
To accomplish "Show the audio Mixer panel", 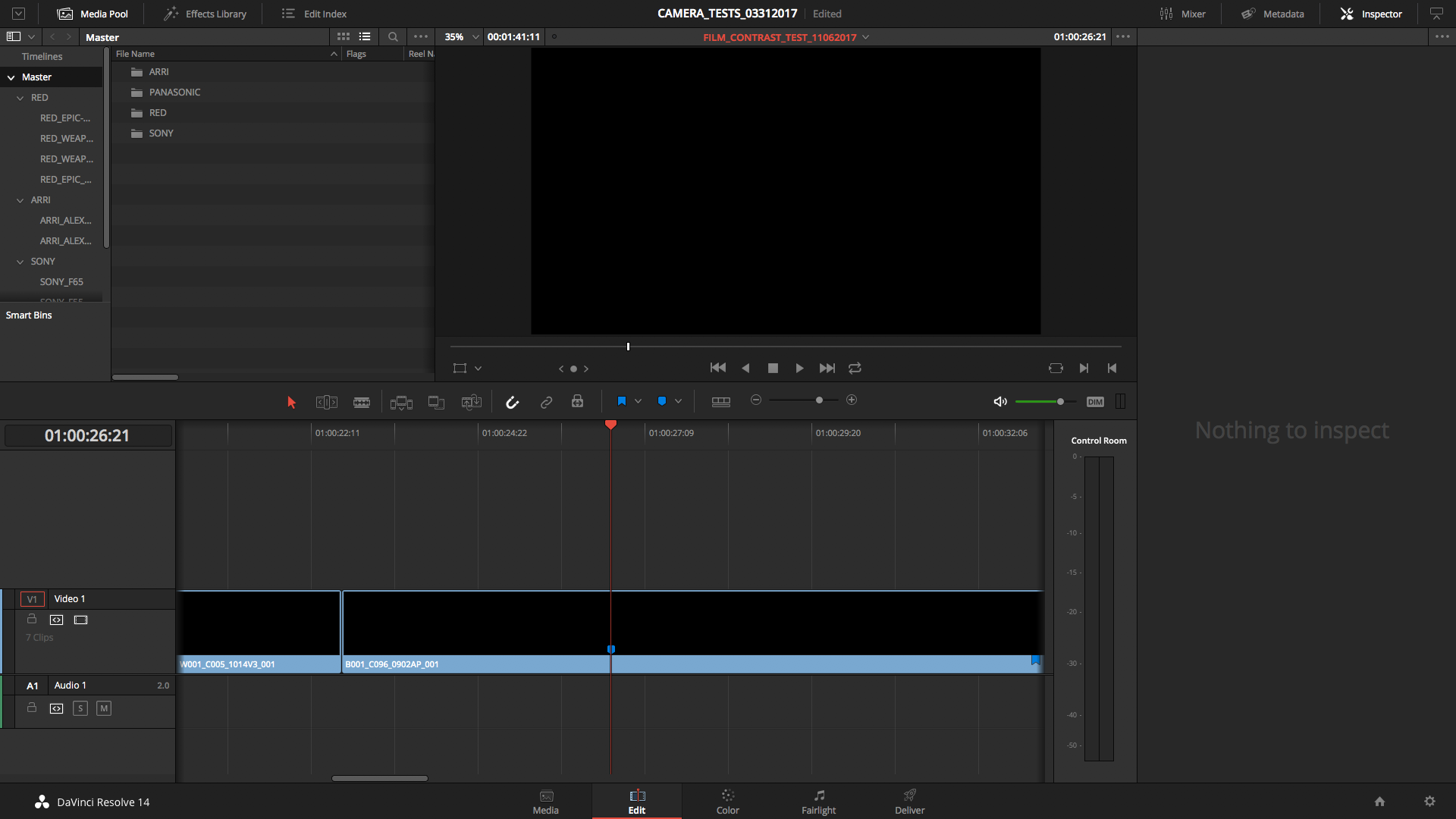I will pyautogui.click(x=1183, y=14).
